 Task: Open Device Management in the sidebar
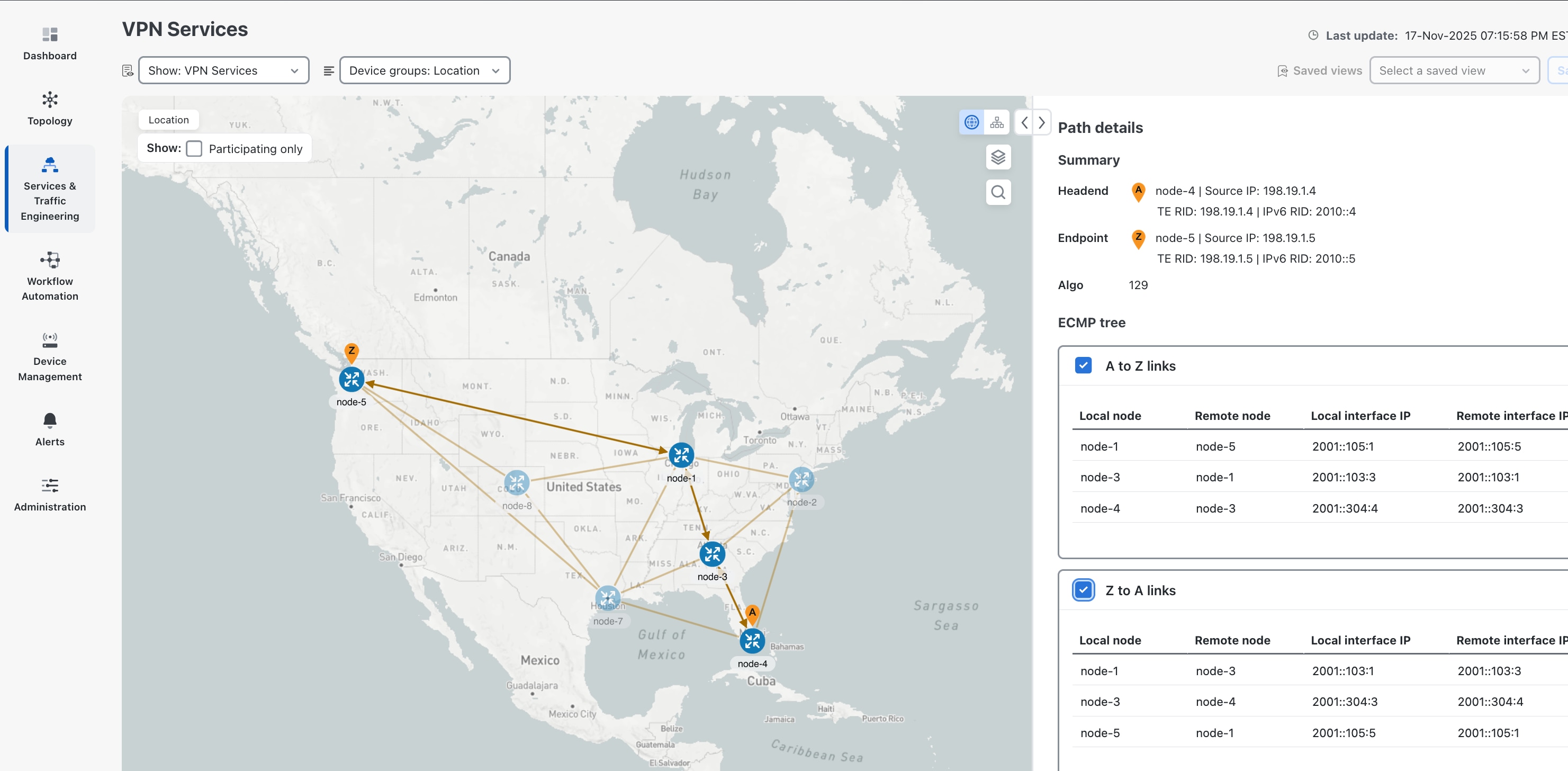coord(50,356)
